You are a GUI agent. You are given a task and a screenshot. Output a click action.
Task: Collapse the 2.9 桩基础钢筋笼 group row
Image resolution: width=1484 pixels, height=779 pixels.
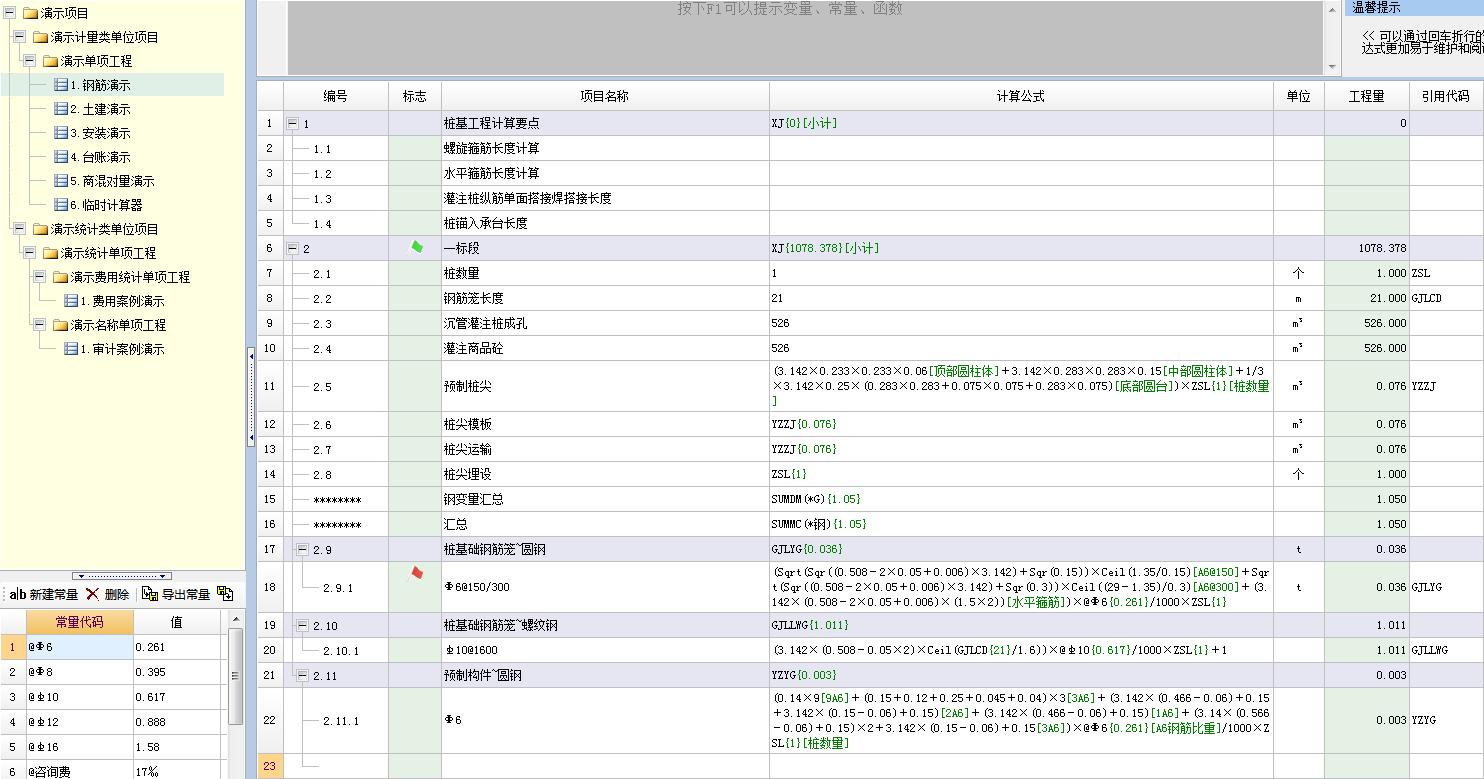tap(302, 549)
